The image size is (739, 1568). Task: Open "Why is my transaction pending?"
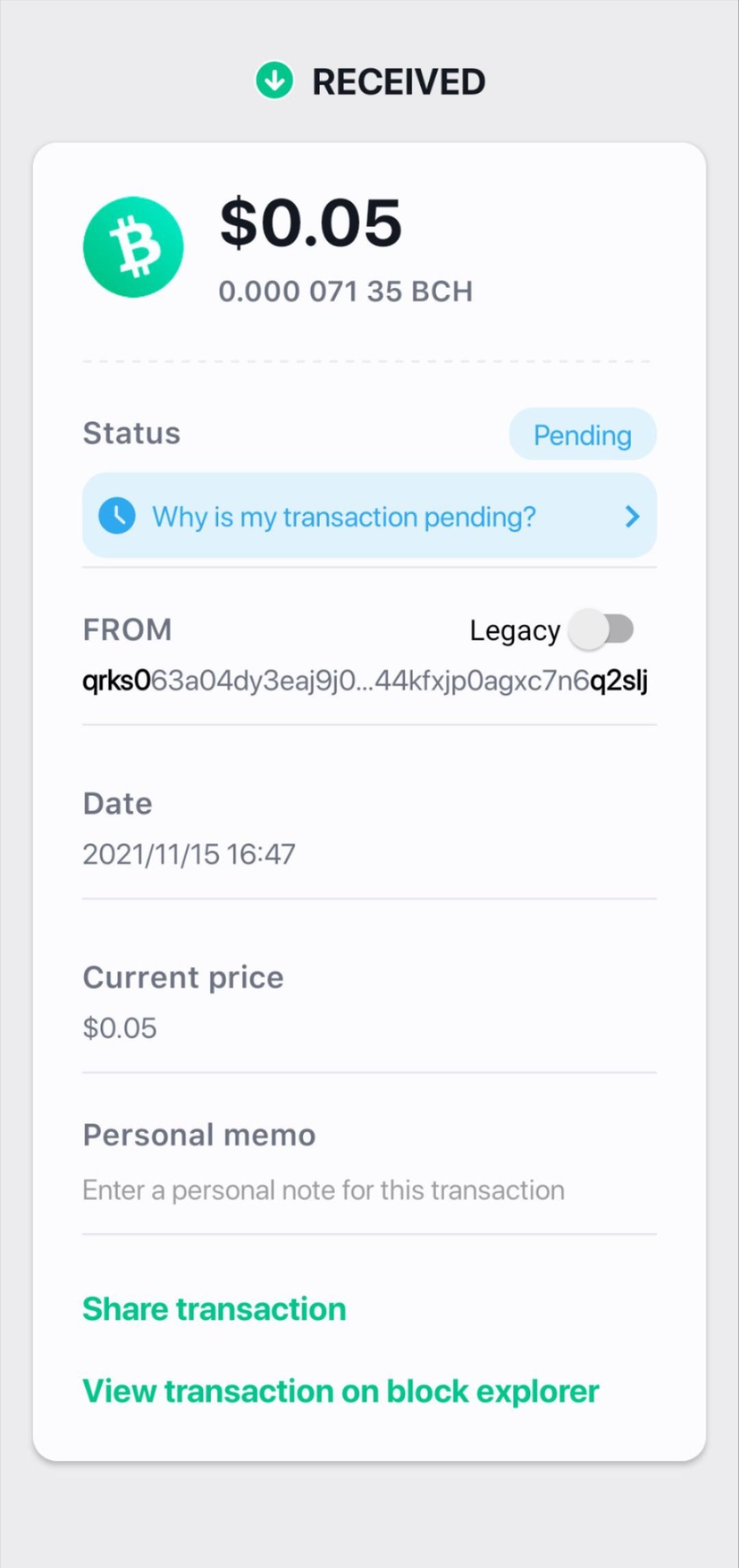click(343, 516)
